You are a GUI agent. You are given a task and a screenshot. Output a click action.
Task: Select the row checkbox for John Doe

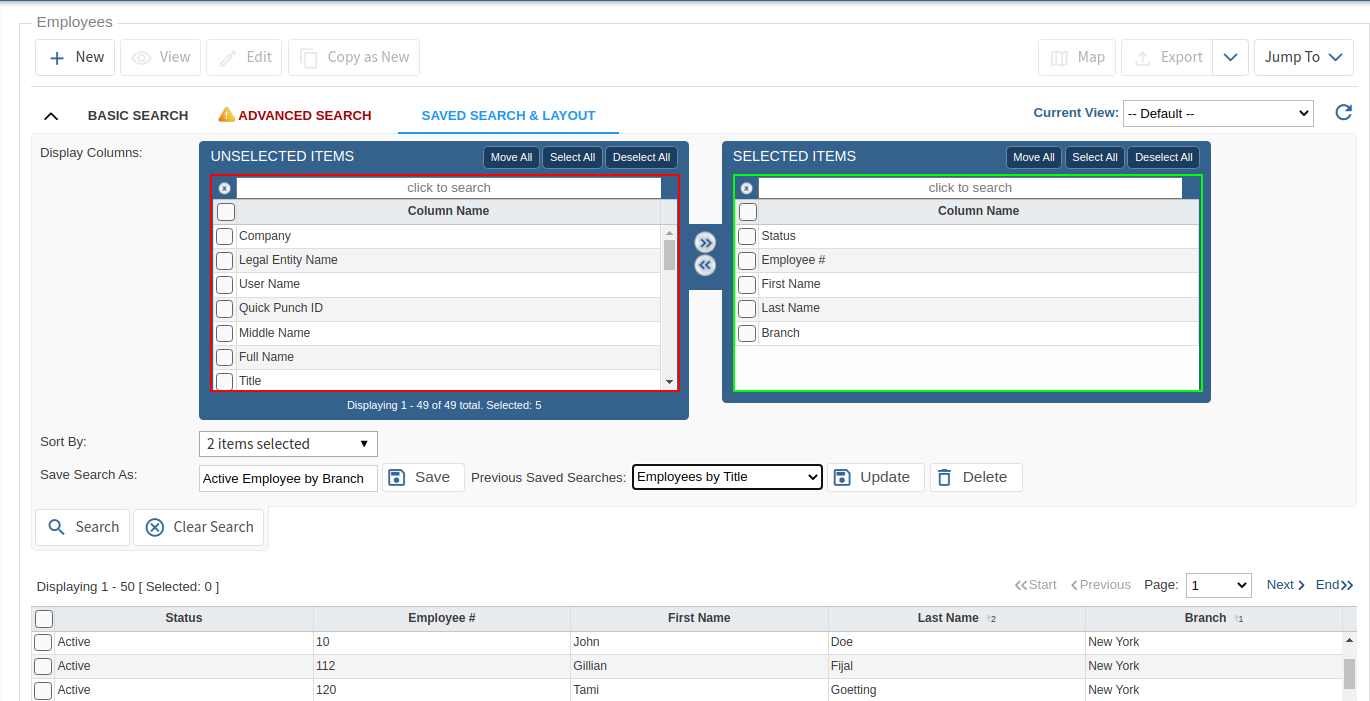coord(44,642)
